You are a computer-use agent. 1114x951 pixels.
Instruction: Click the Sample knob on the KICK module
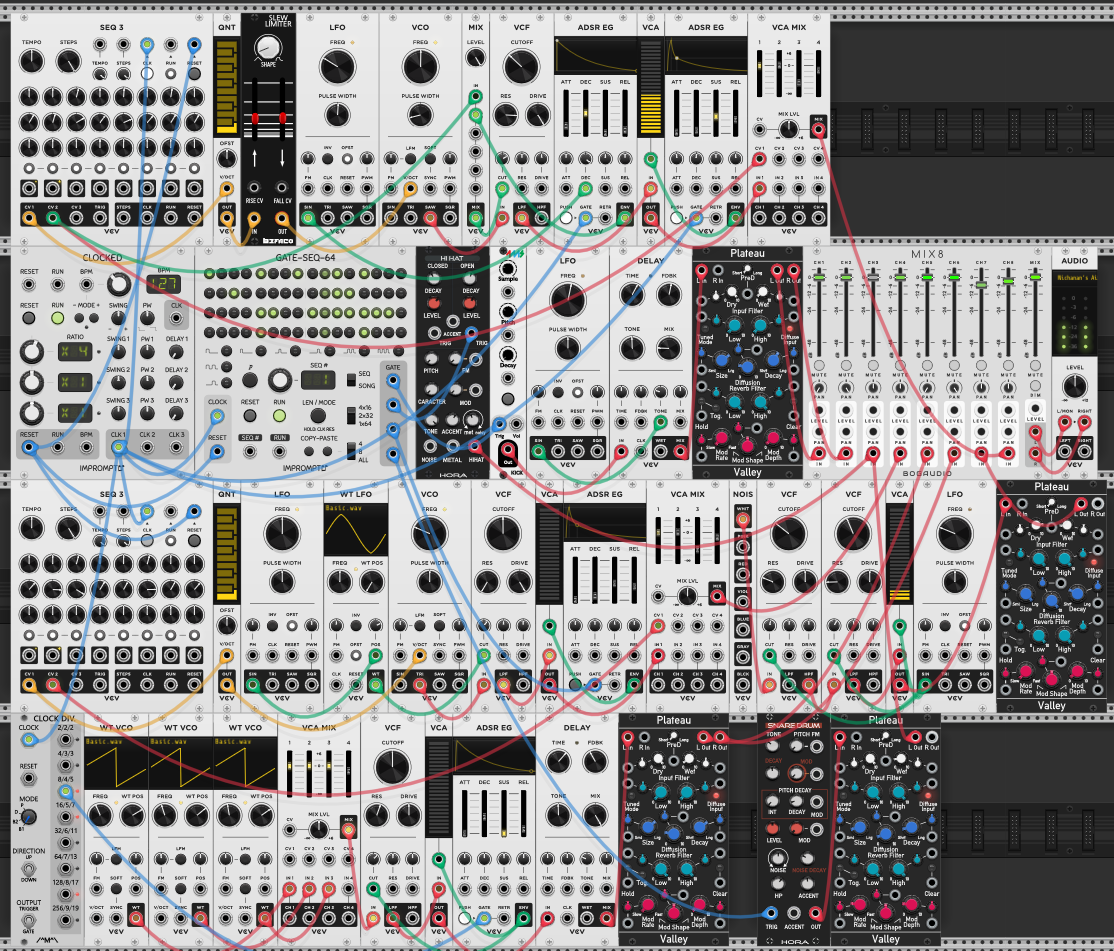(x=507, y=268)
